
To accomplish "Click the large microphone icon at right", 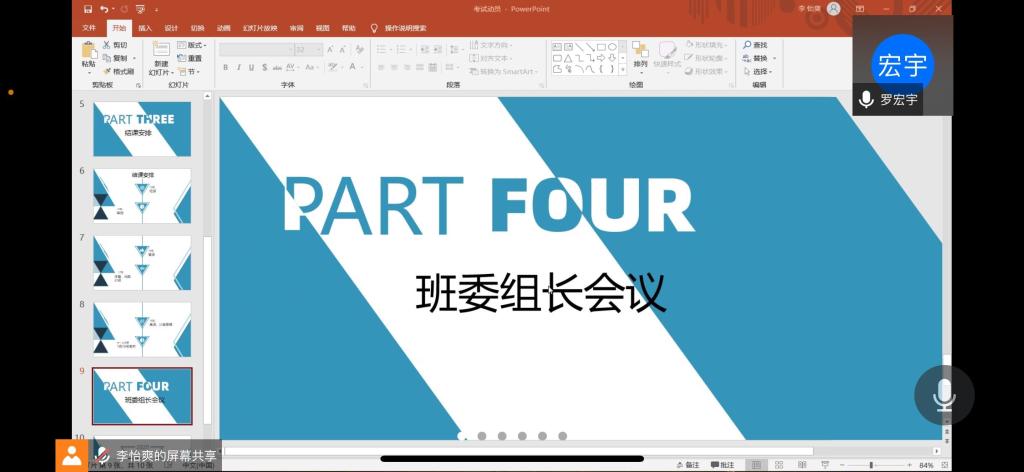I will pos(944,395).
